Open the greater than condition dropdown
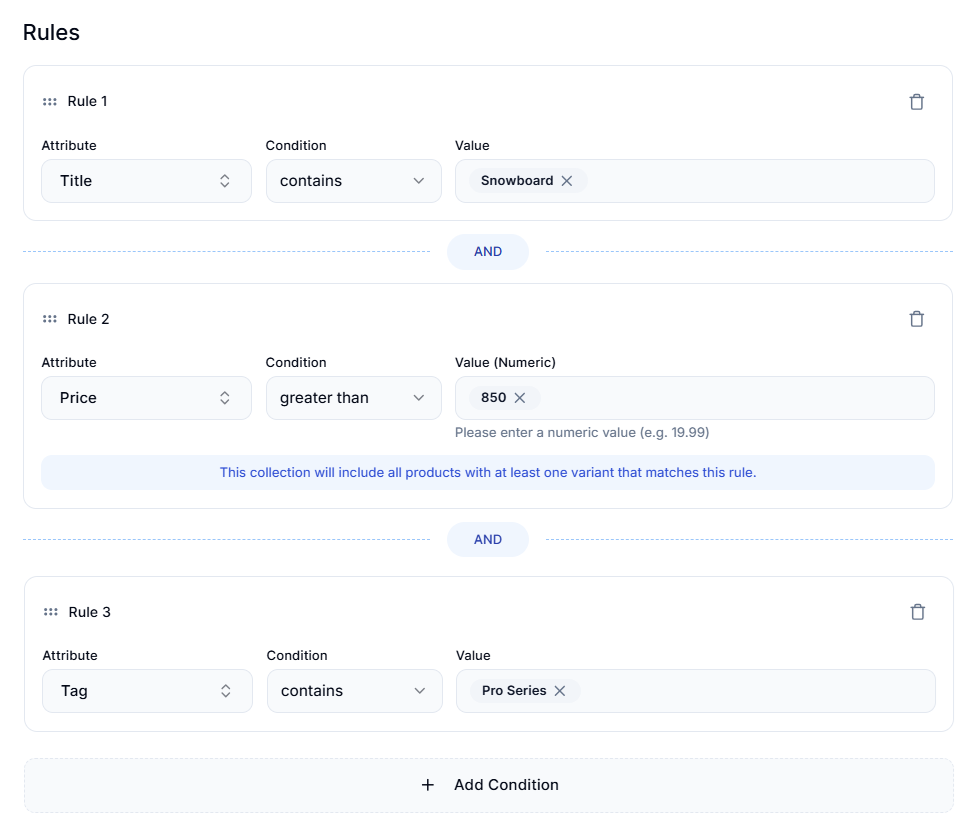This screenshot has width=974, height=832. tap(353, 397)
